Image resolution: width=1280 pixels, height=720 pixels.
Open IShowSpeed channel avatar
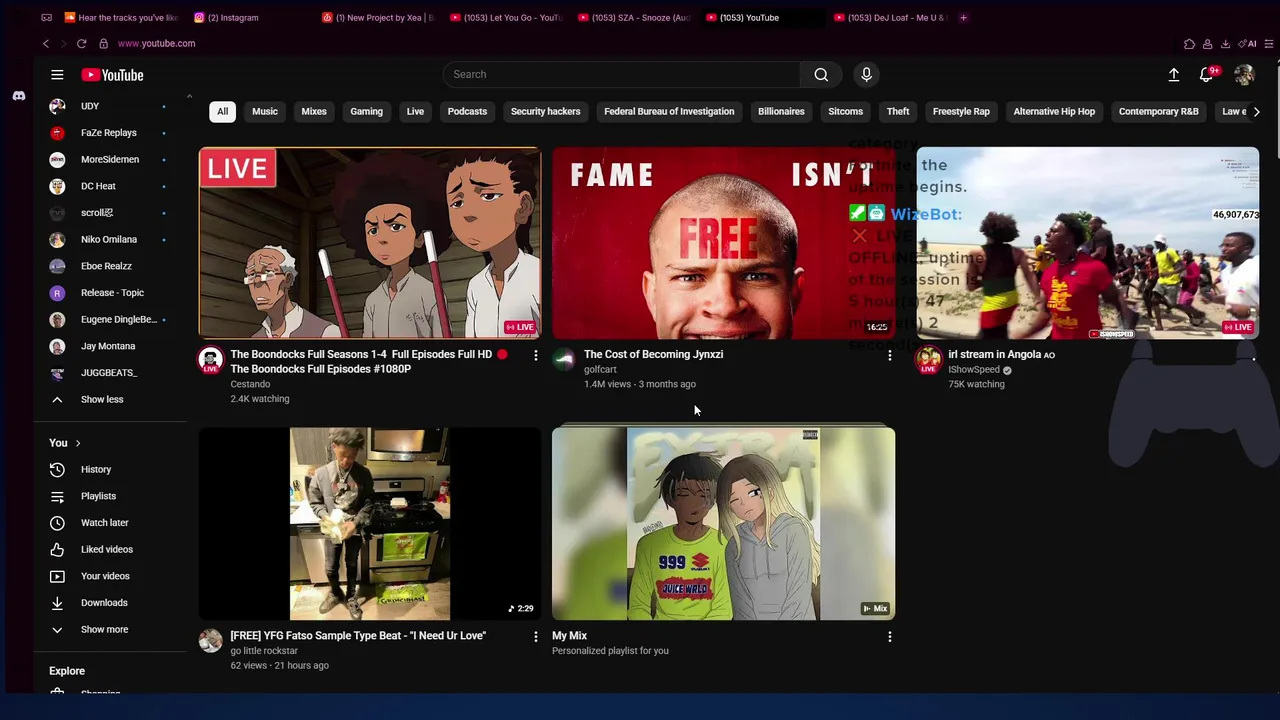[x=928, y=360]
